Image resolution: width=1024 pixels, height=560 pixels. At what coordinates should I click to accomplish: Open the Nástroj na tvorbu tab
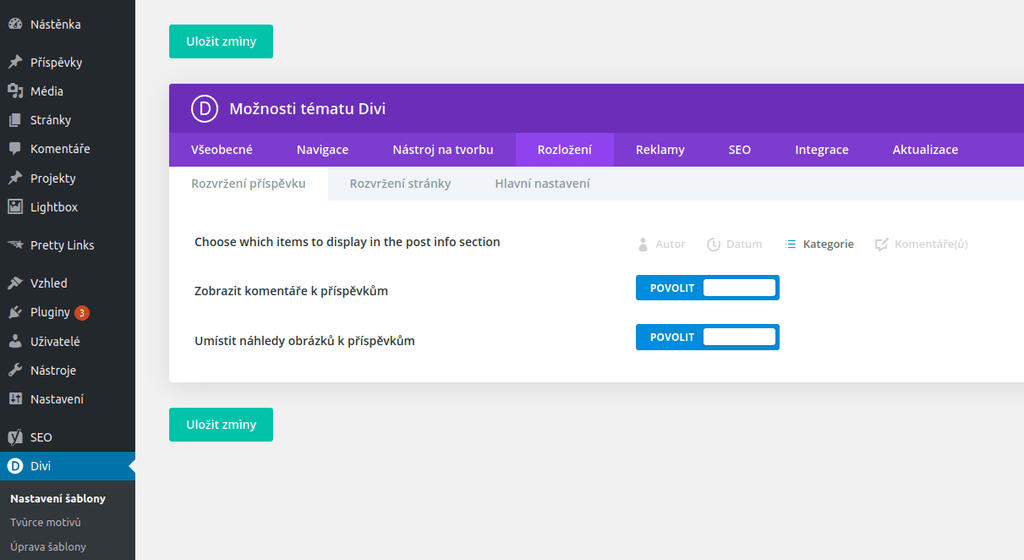[443, 149]
